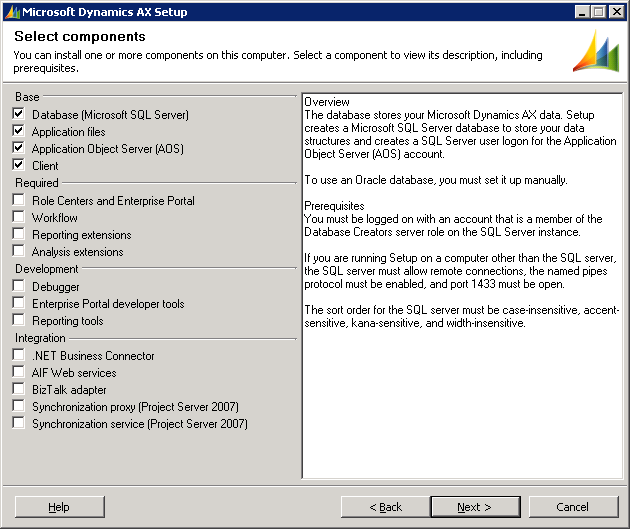Open Help for setup
630x529 pixels.
pyautogui.click(x=59, y=507)
